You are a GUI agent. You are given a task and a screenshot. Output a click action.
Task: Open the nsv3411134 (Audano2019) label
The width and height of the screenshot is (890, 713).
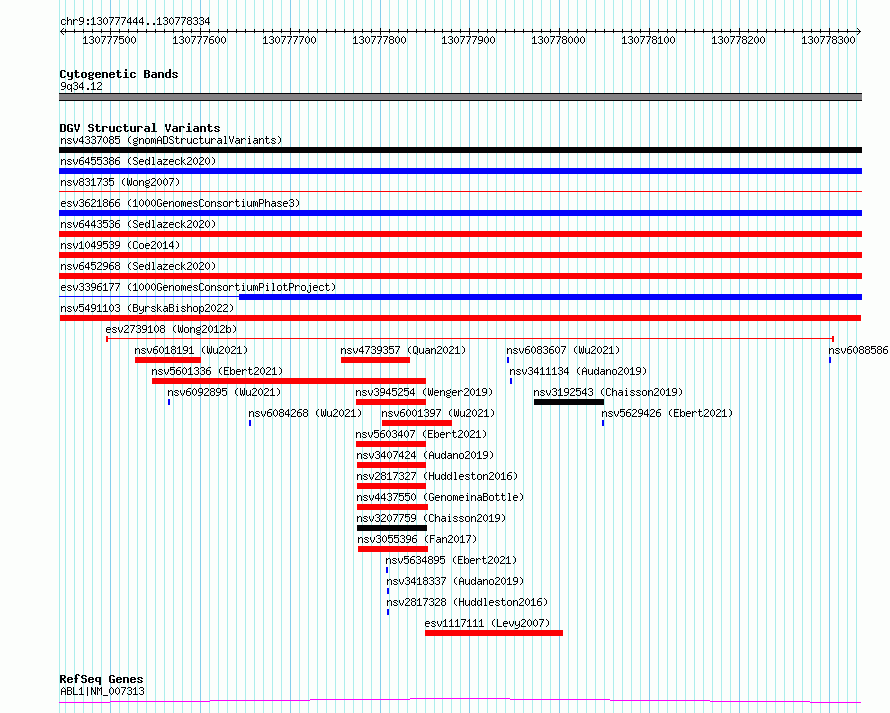pyautogui.click(x=578, y=371)
